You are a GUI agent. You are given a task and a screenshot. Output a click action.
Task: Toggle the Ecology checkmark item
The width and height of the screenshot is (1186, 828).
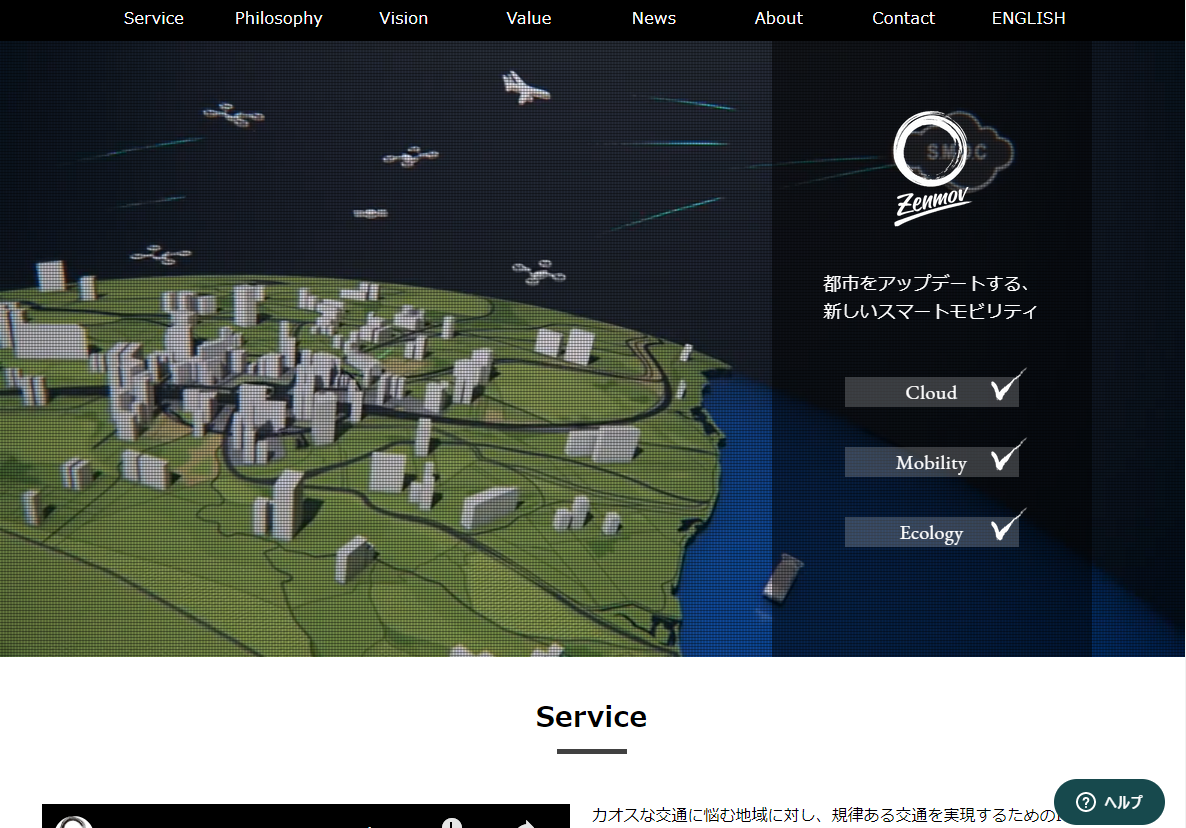pyautogui.click(x=932, y=532)
